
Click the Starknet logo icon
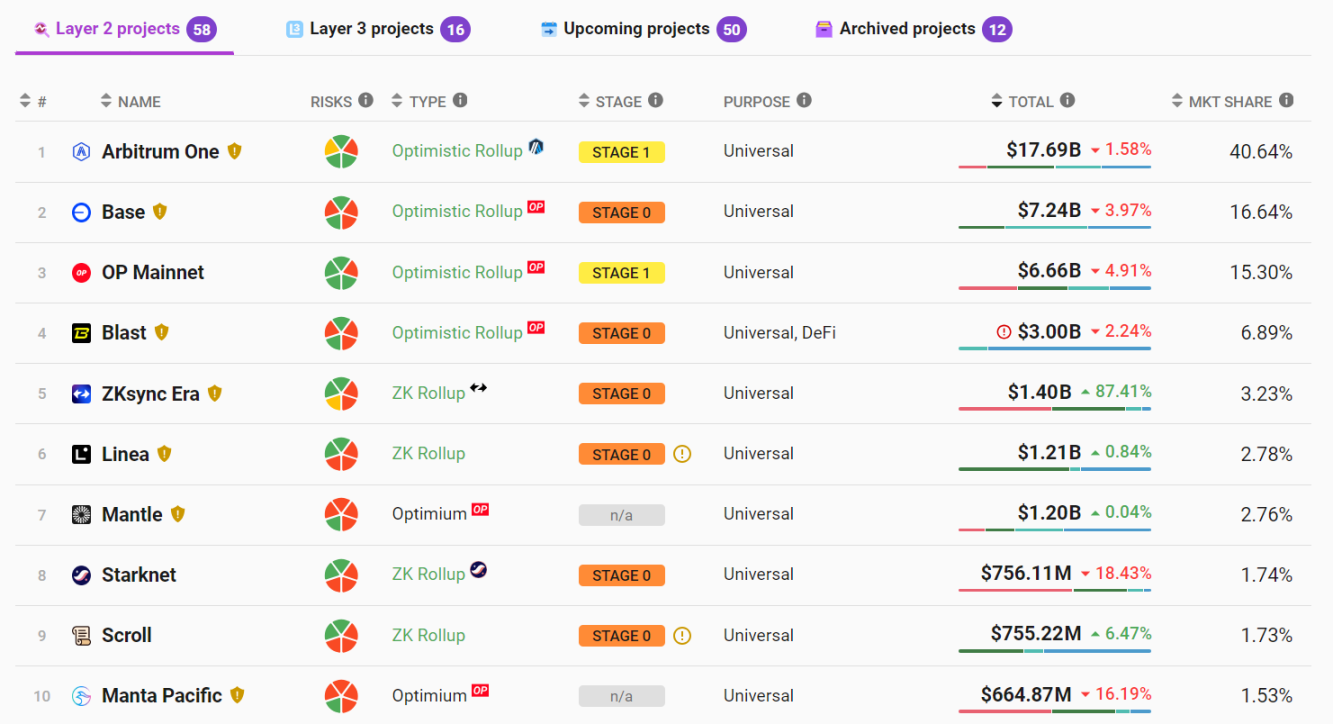click(82, 575)
